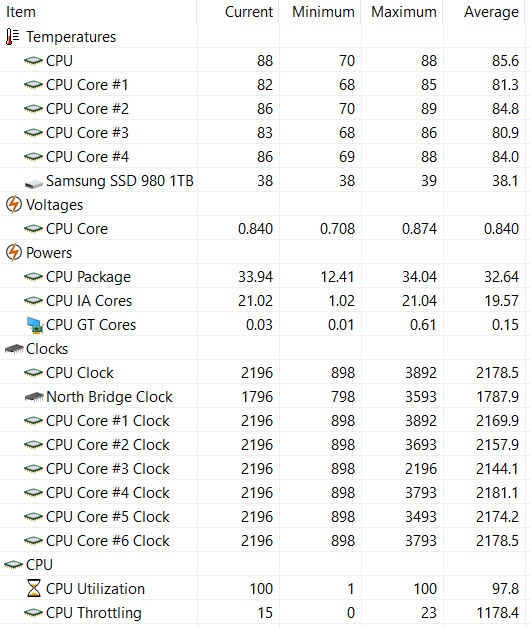Screen dimensions: 531x628
Task: Click the chip icon beside CPU Core #3 Clock
Action: pos(33,469)
